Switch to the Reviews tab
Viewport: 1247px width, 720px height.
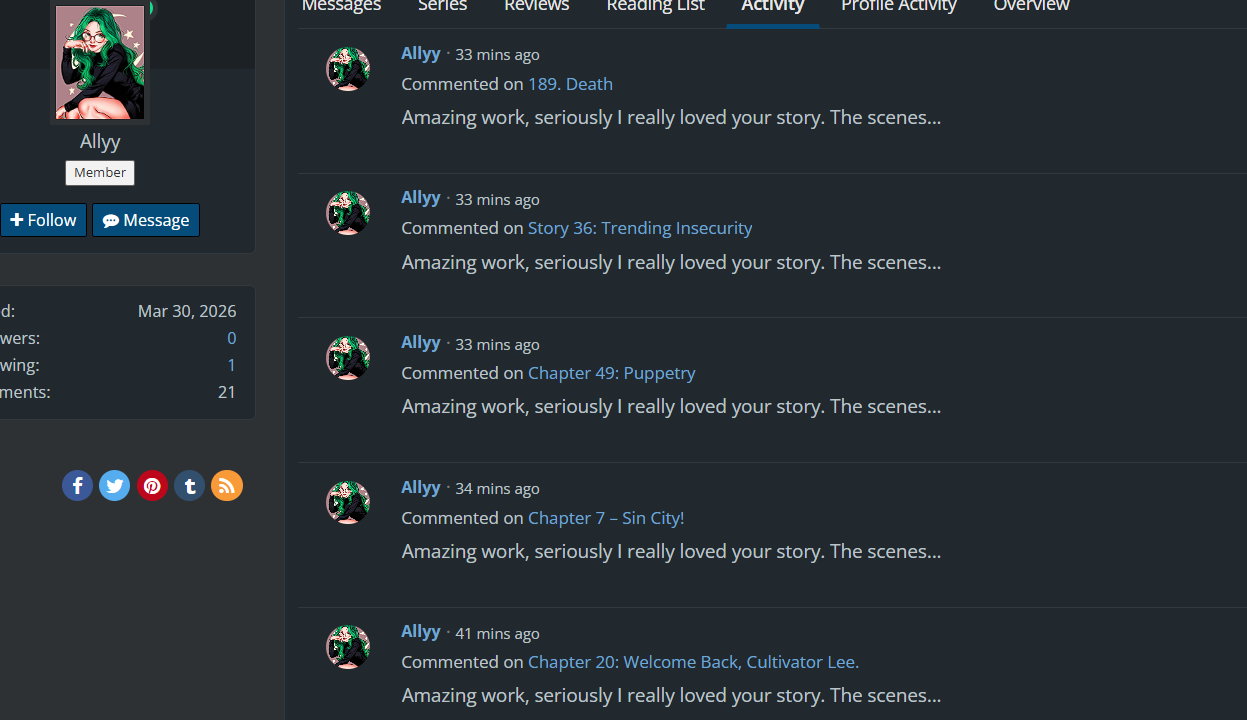pos(537,7)
